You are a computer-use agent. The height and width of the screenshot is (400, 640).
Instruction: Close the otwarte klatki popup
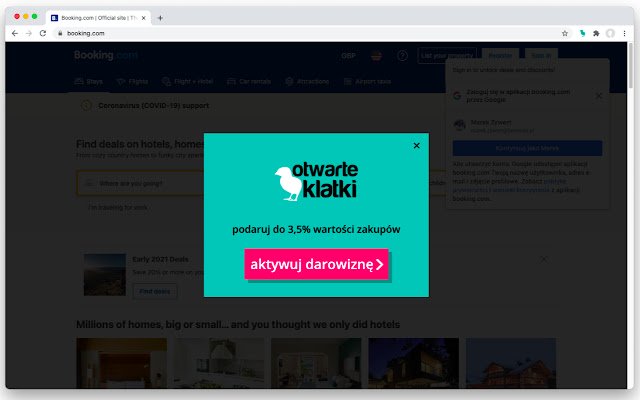coord(416,145)
